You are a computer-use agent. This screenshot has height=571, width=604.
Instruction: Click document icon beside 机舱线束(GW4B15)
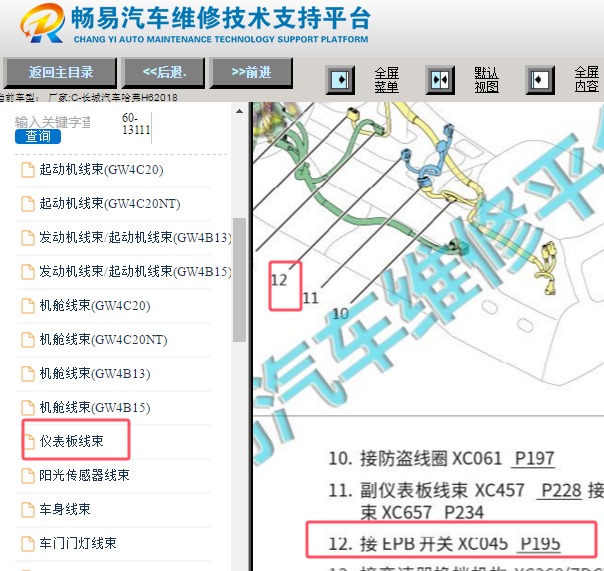[x=28, y=408]
